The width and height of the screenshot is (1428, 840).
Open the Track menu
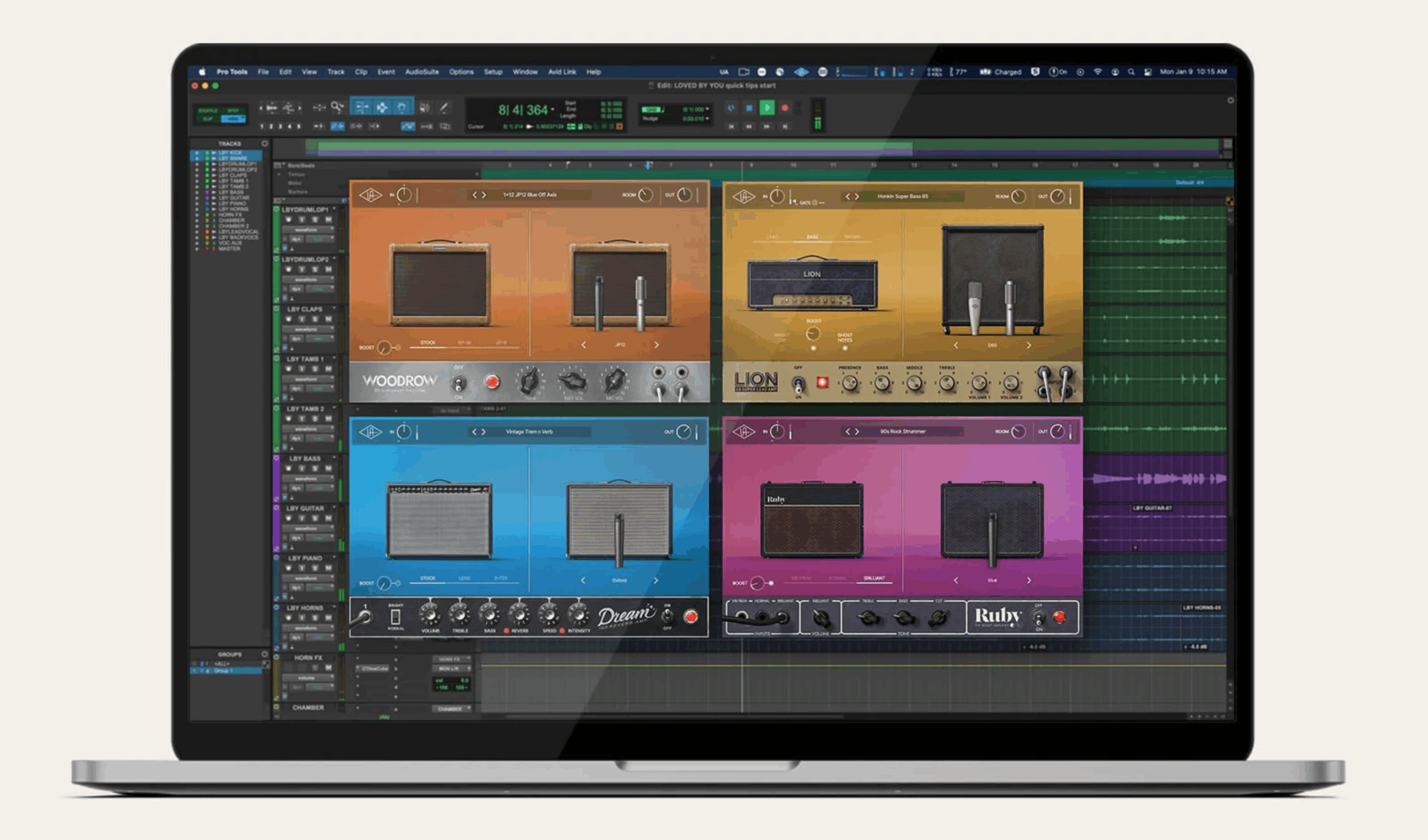pos(335,72)
